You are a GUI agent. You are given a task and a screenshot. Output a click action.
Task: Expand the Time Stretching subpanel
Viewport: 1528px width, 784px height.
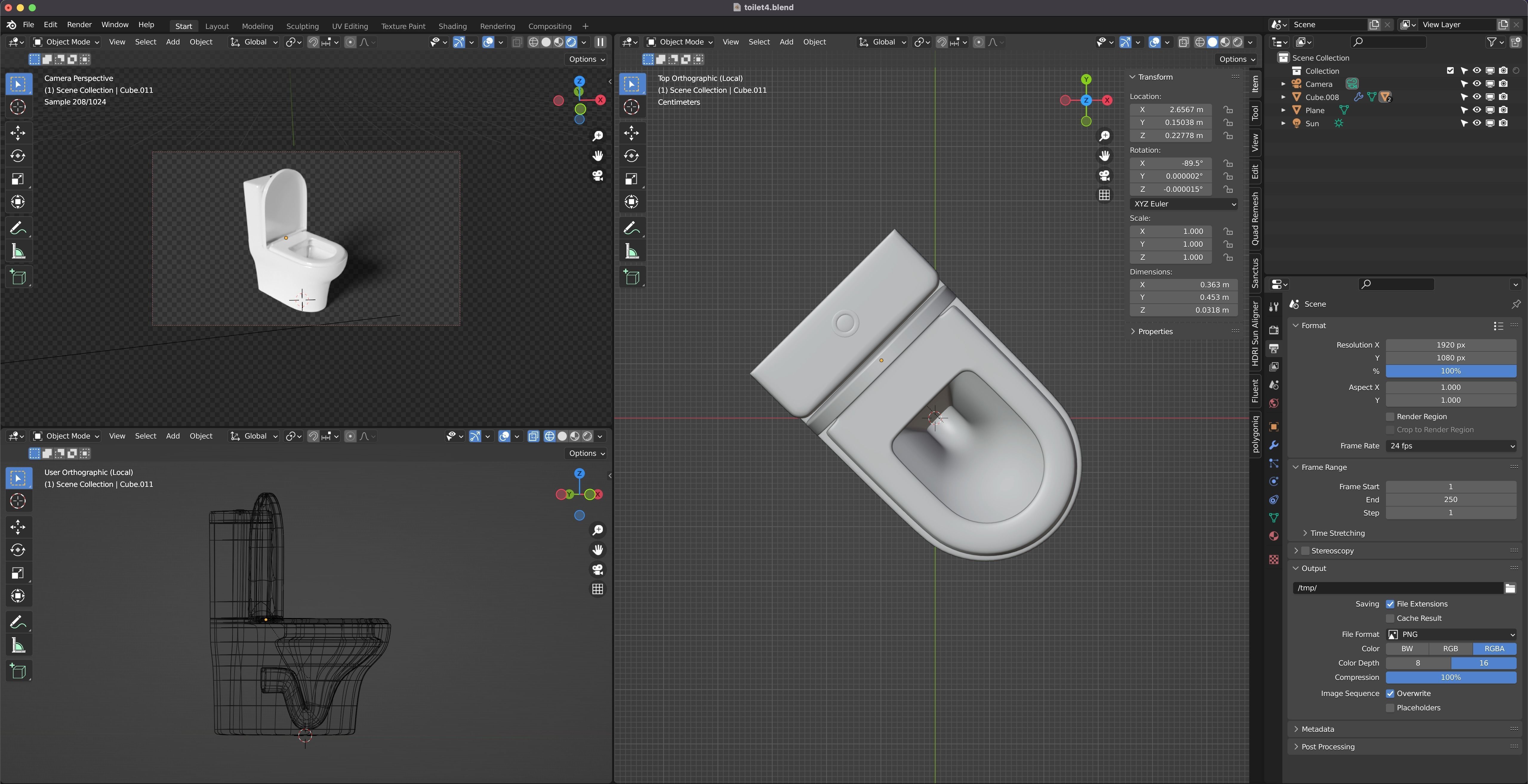(x=1338, y=533)
